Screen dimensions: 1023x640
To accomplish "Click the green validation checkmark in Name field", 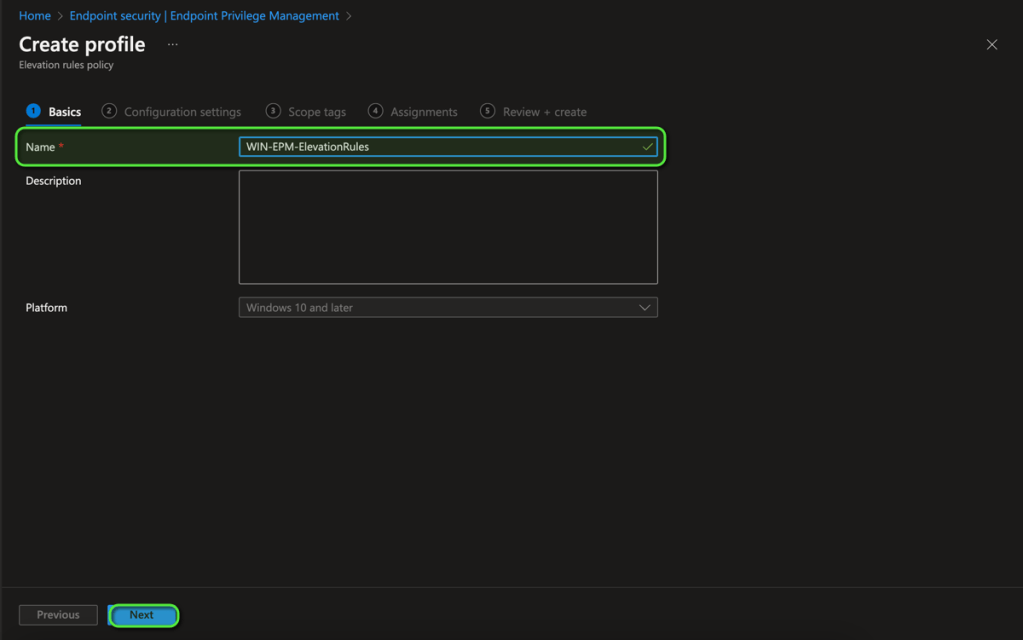I will [647, 147].
